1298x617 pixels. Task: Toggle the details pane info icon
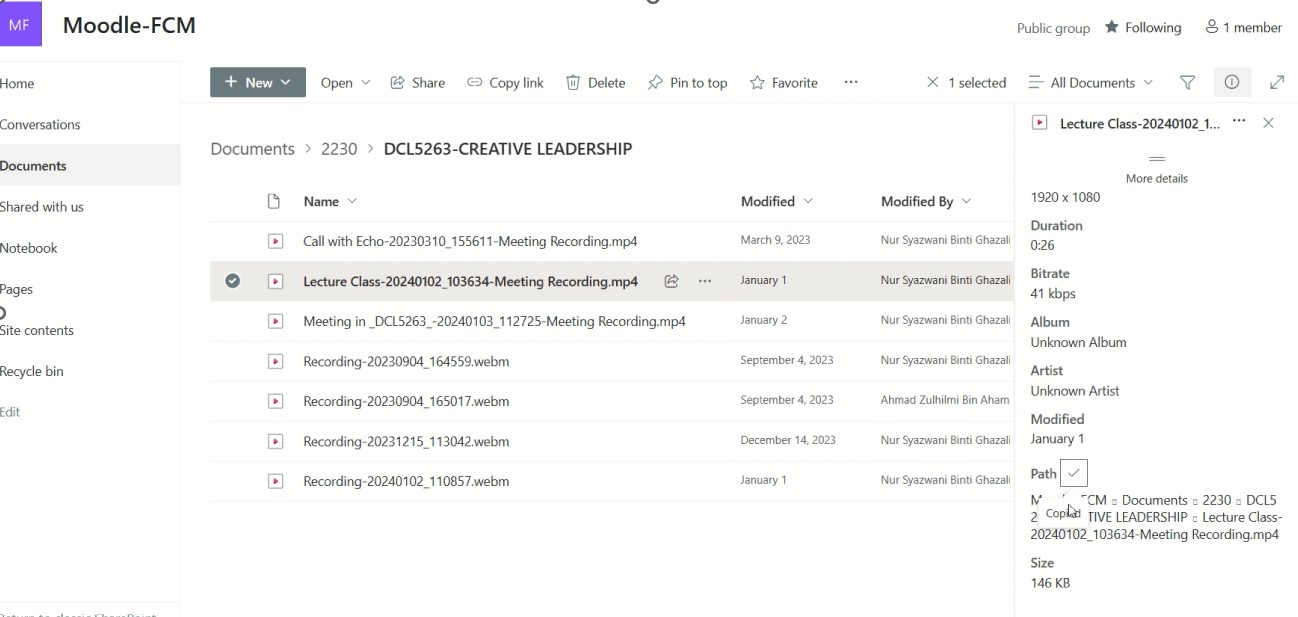[1231, 83]
